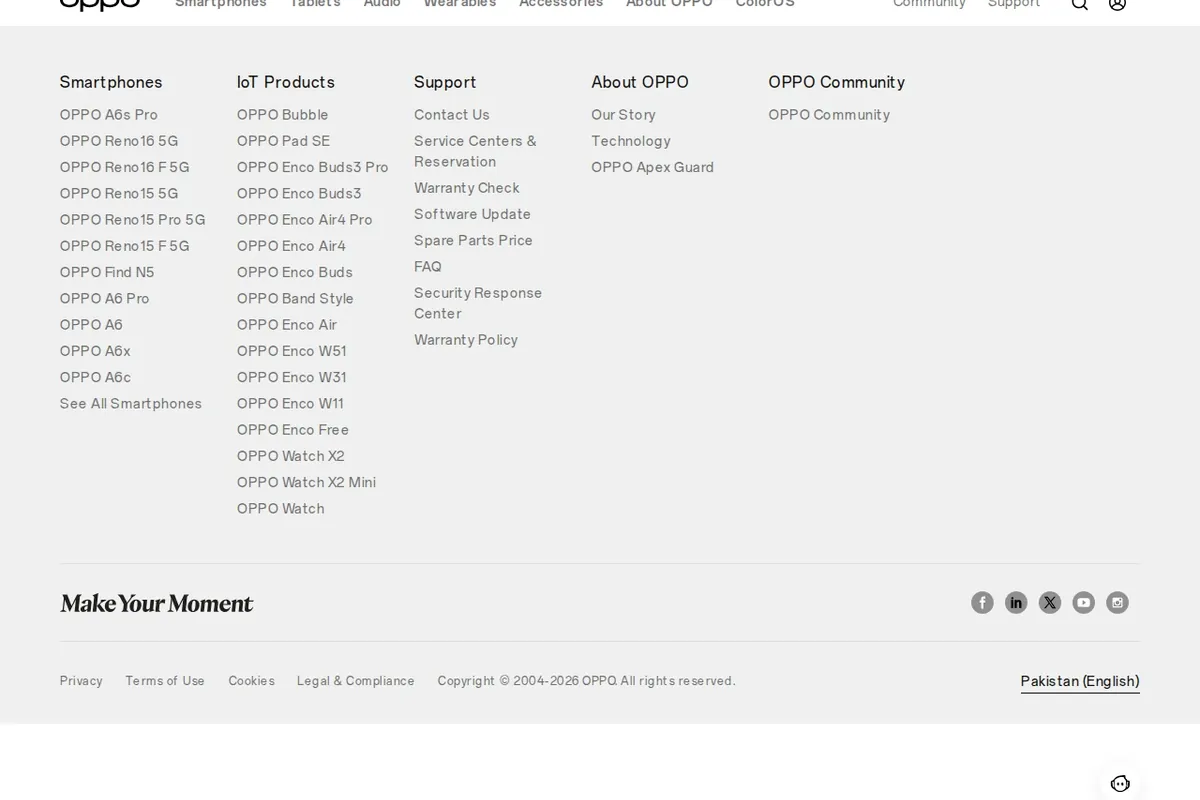Open the Community header link

tap(929, 4)
